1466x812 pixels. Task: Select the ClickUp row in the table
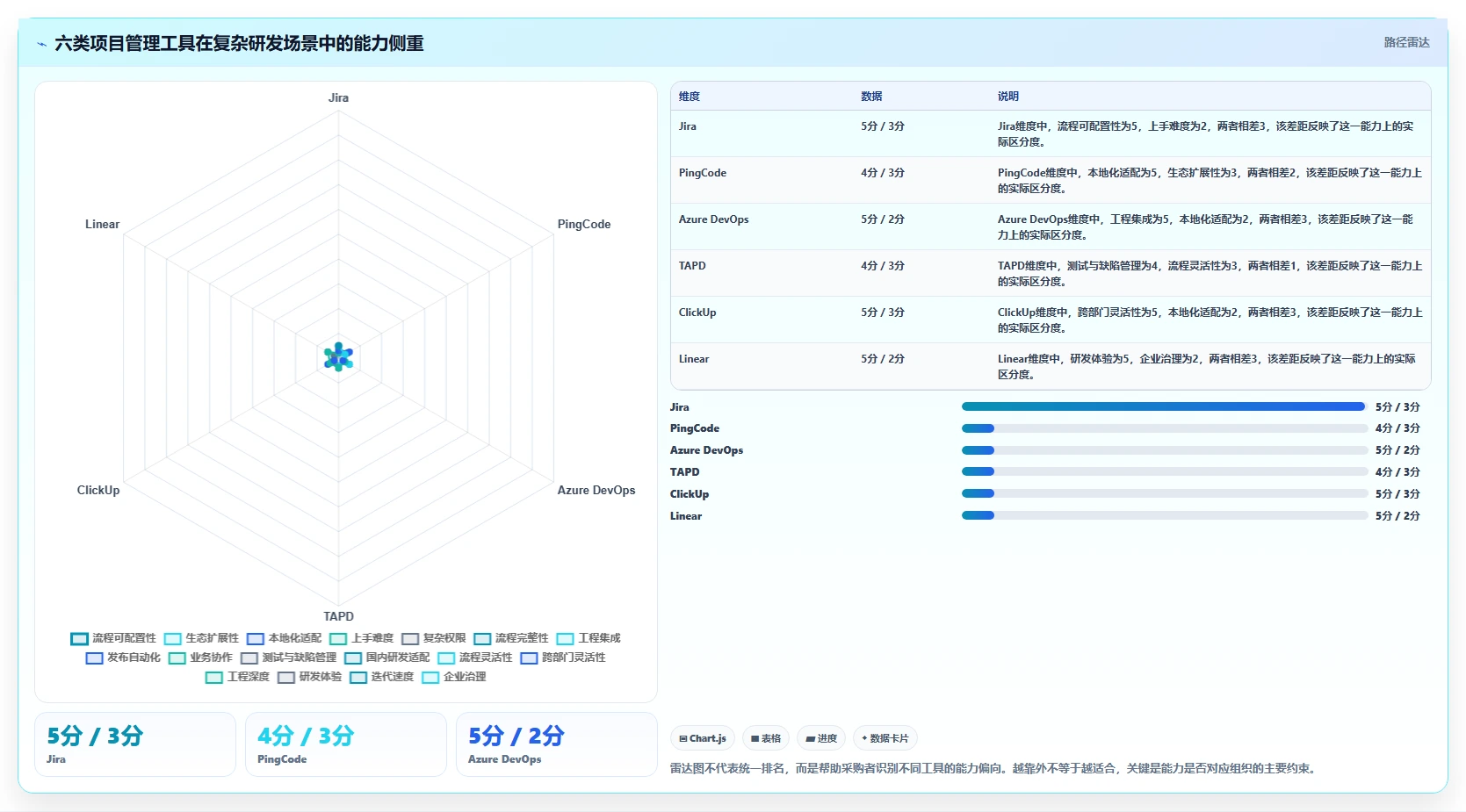[1051, 320]
